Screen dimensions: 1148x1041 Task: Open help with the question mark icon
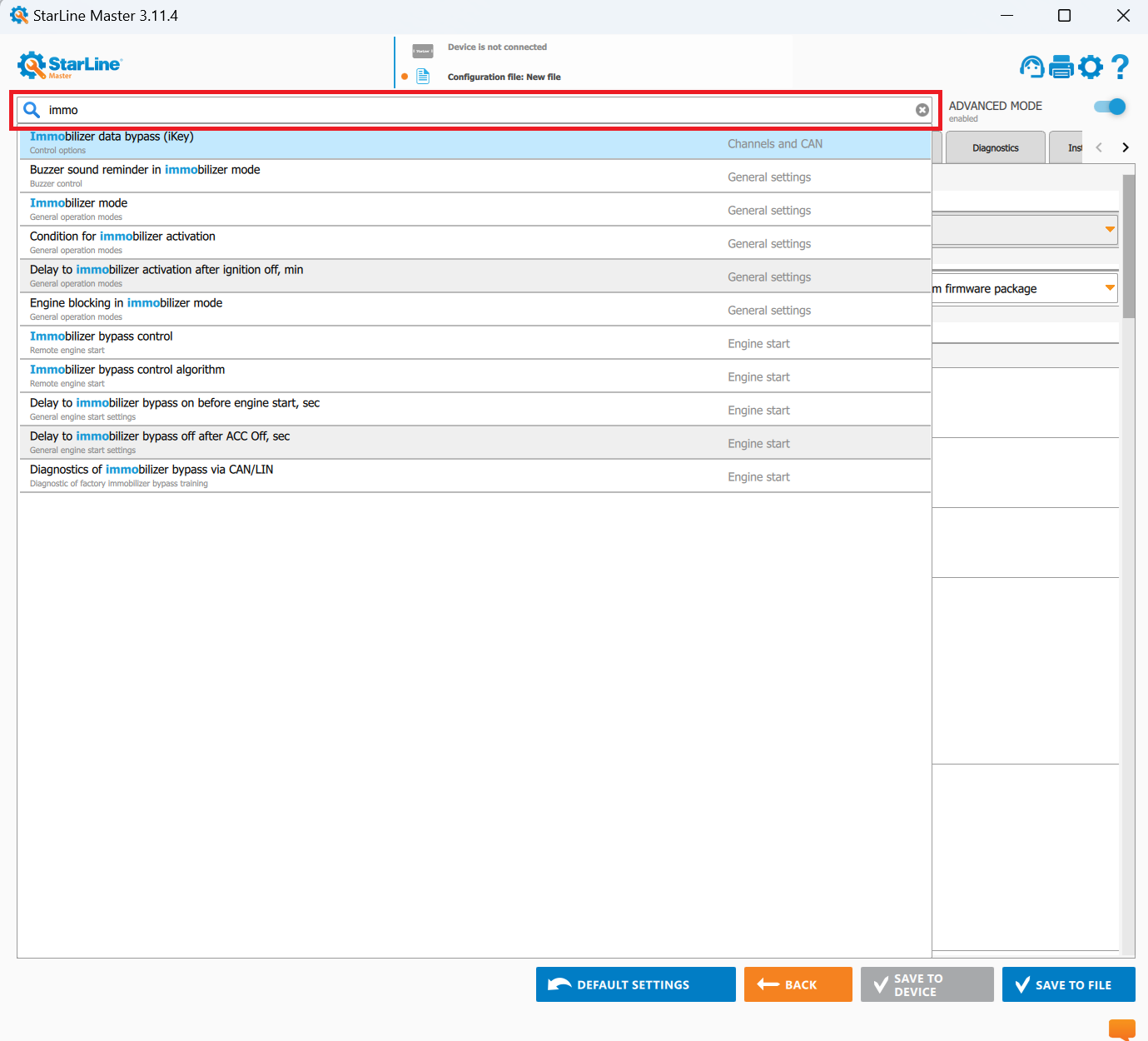(1121, 67)
